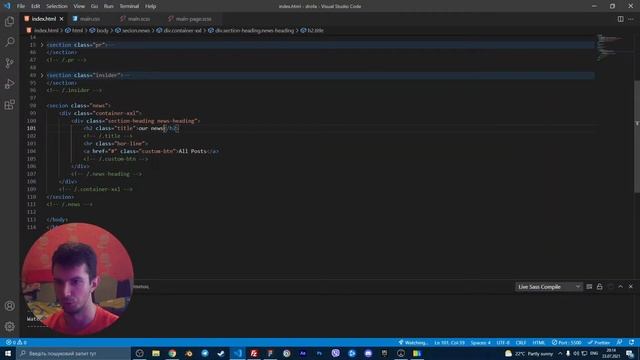The height and width of the screenshot is (360, 640).
Task: Expand folded section class insider
Action: tap(42, 76)
